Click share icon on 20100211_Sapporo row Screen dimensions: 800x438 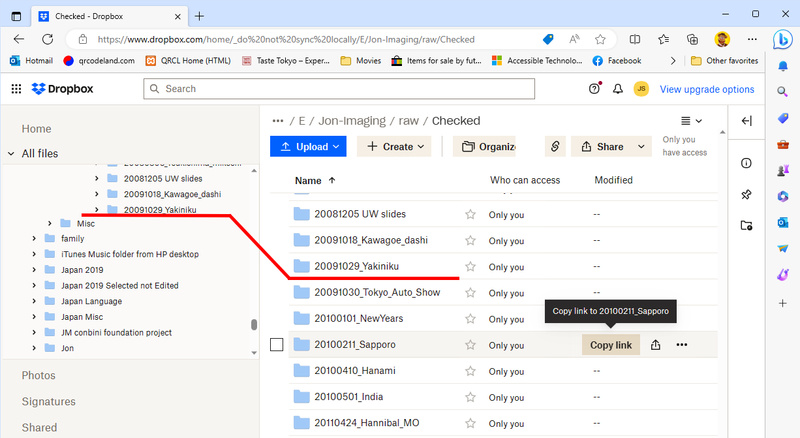coord(655,345)
